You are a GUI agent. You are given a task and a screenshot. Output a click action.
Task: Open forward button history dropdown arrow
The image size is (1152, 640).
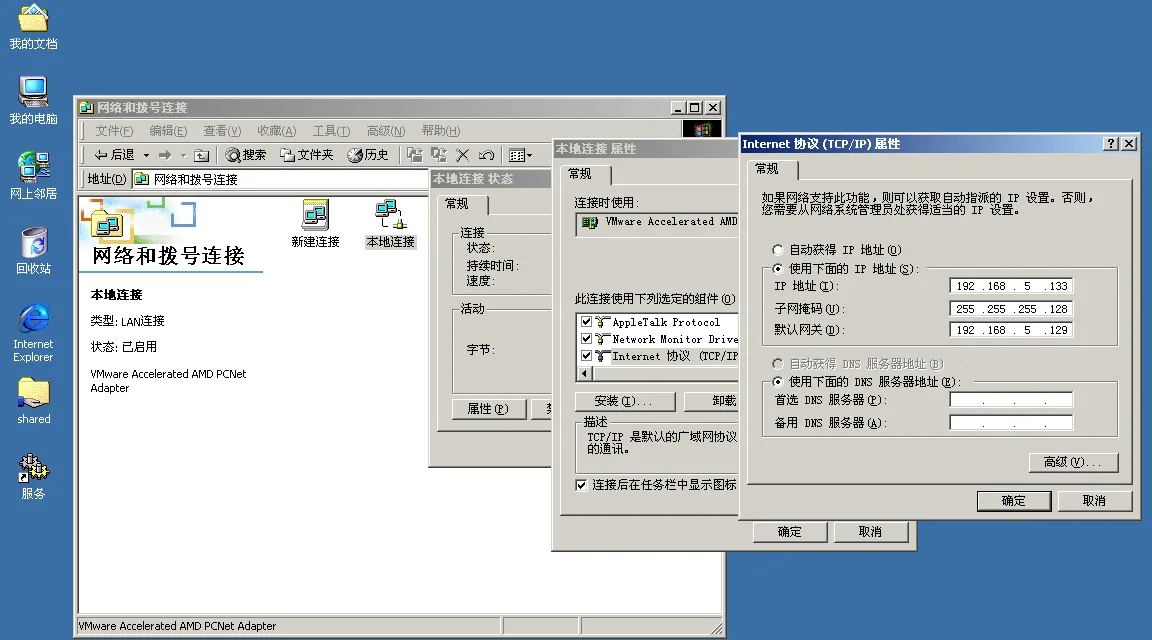pos(183,155)
